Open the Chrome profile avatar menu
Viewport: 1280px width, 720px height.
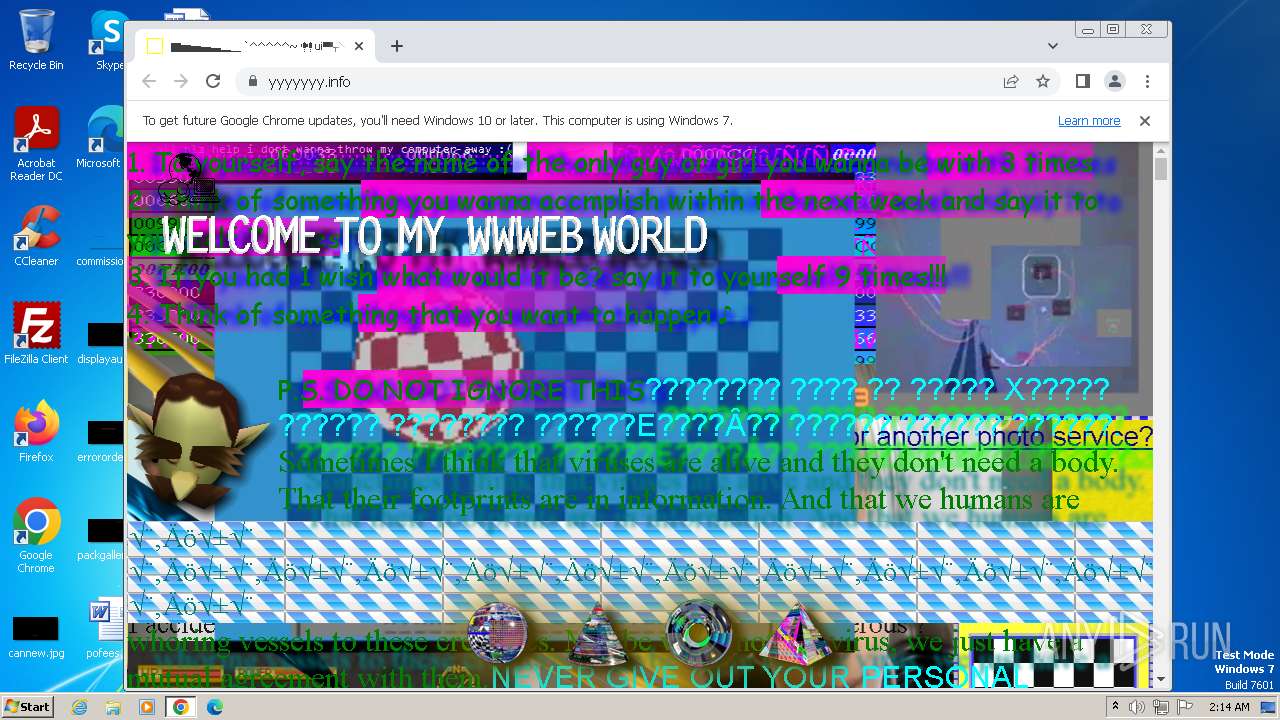(1115, 82)
